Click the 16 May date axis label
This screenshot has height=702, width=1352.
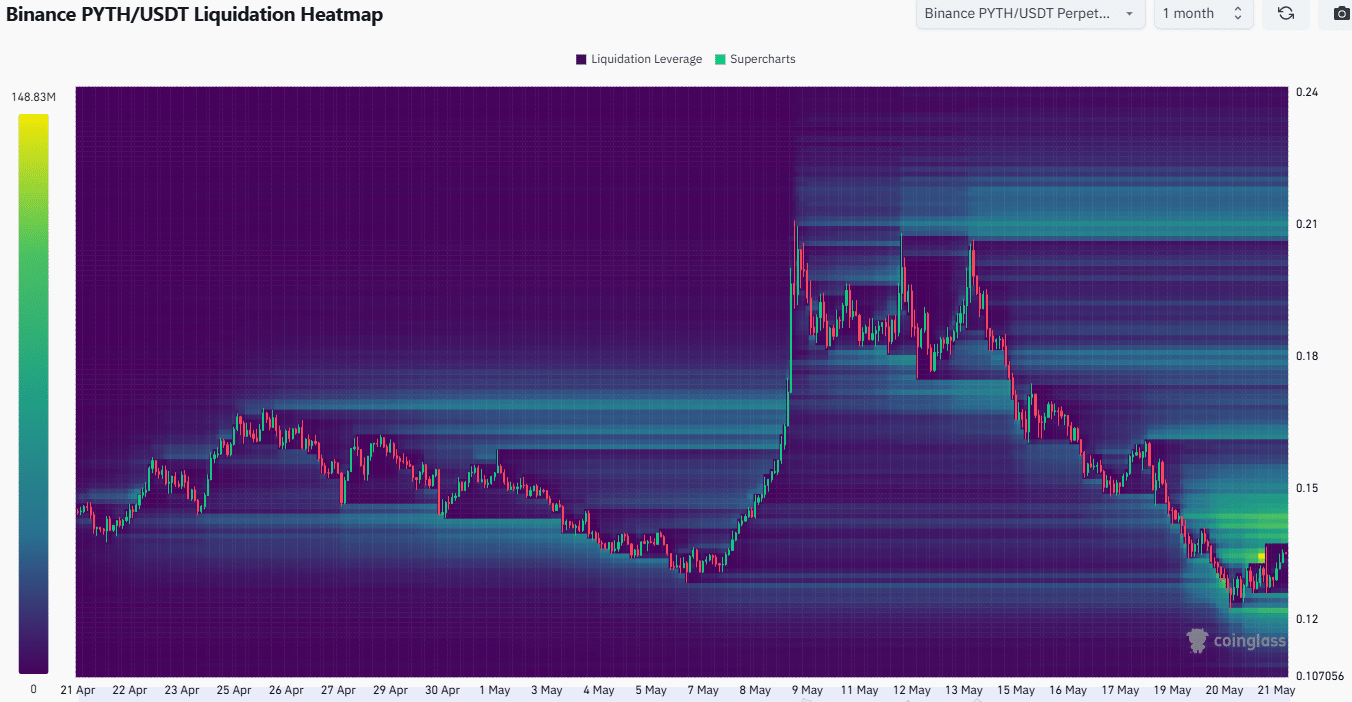[x=1068, y=690]
